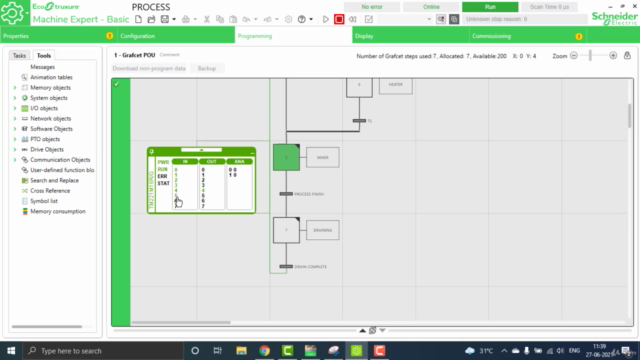The image size is (640, 360).
Task: Click the paste icon in toolbar
Action: coord(233,19)
